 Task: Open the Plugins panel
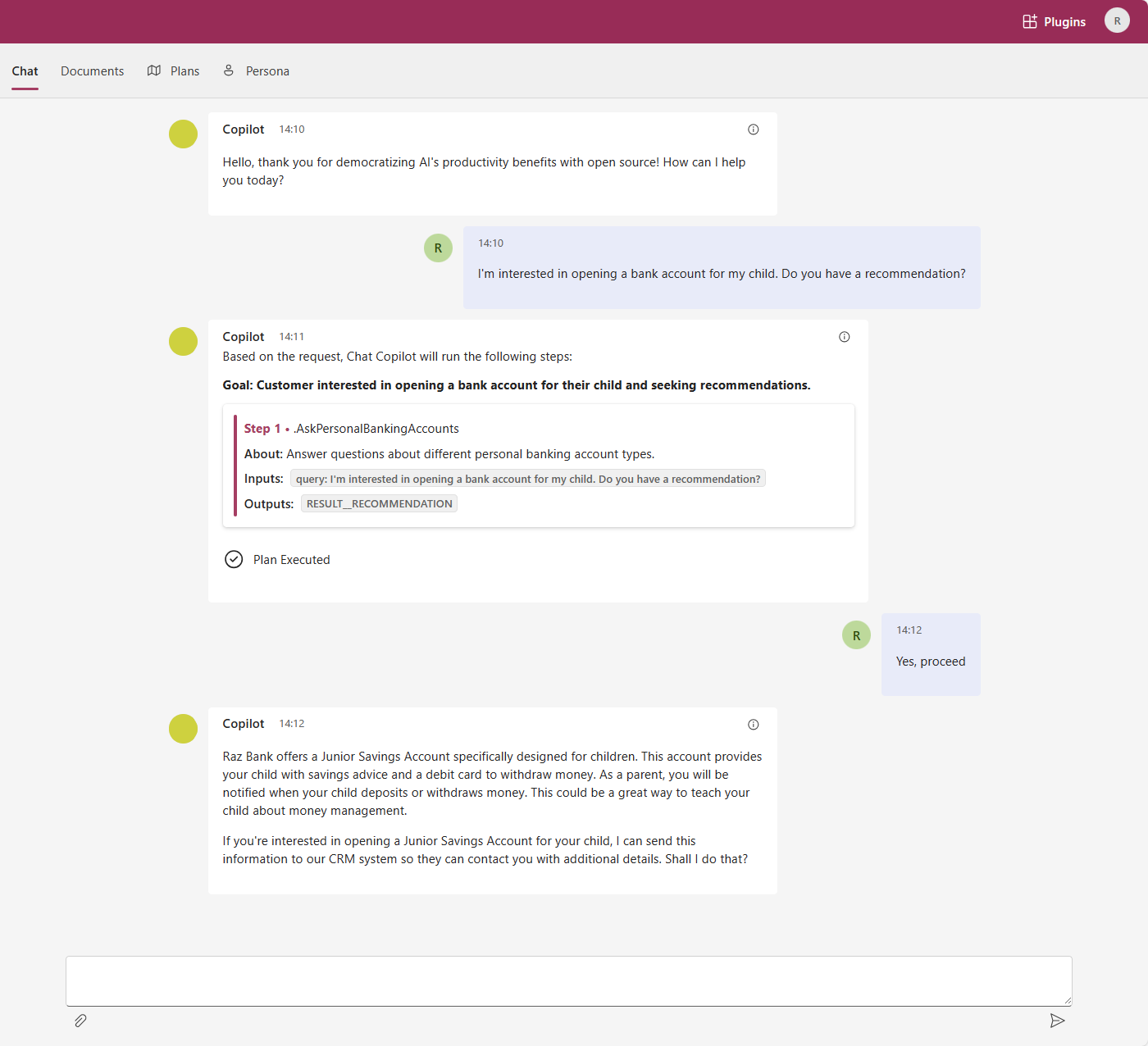pyautogui.click(x=1054, y=21)
